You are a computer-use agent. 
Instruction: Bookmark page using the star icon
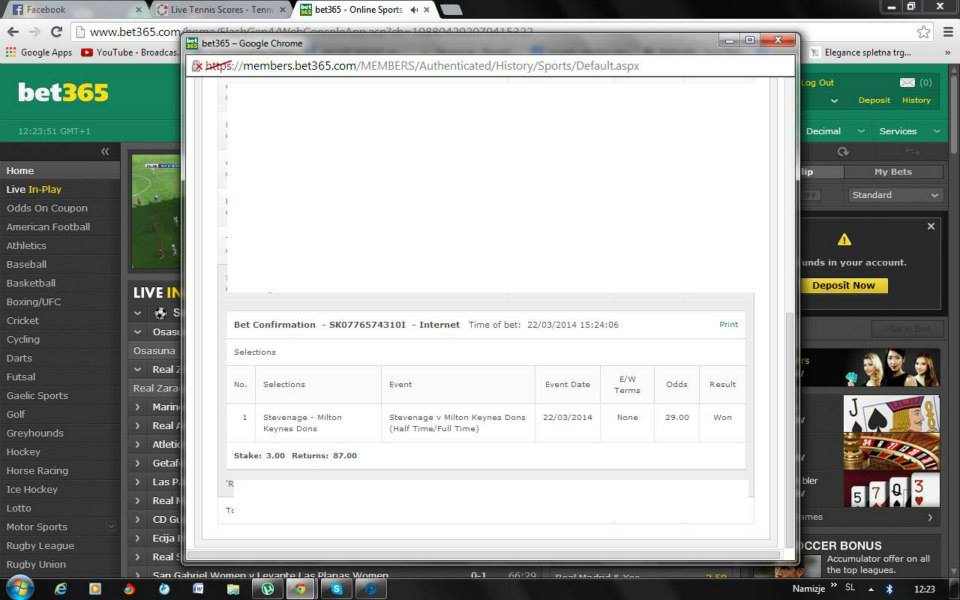tap(923, 32)
